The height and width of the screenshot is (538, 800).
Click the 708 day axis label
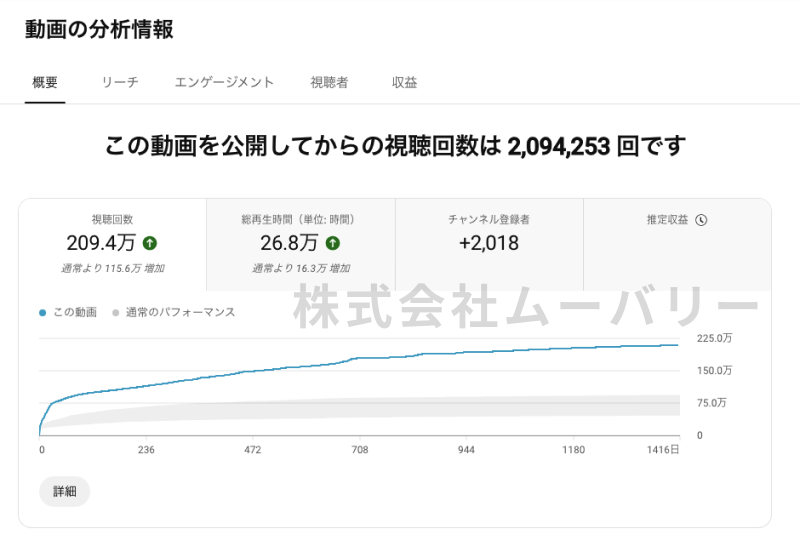[360, 451]
